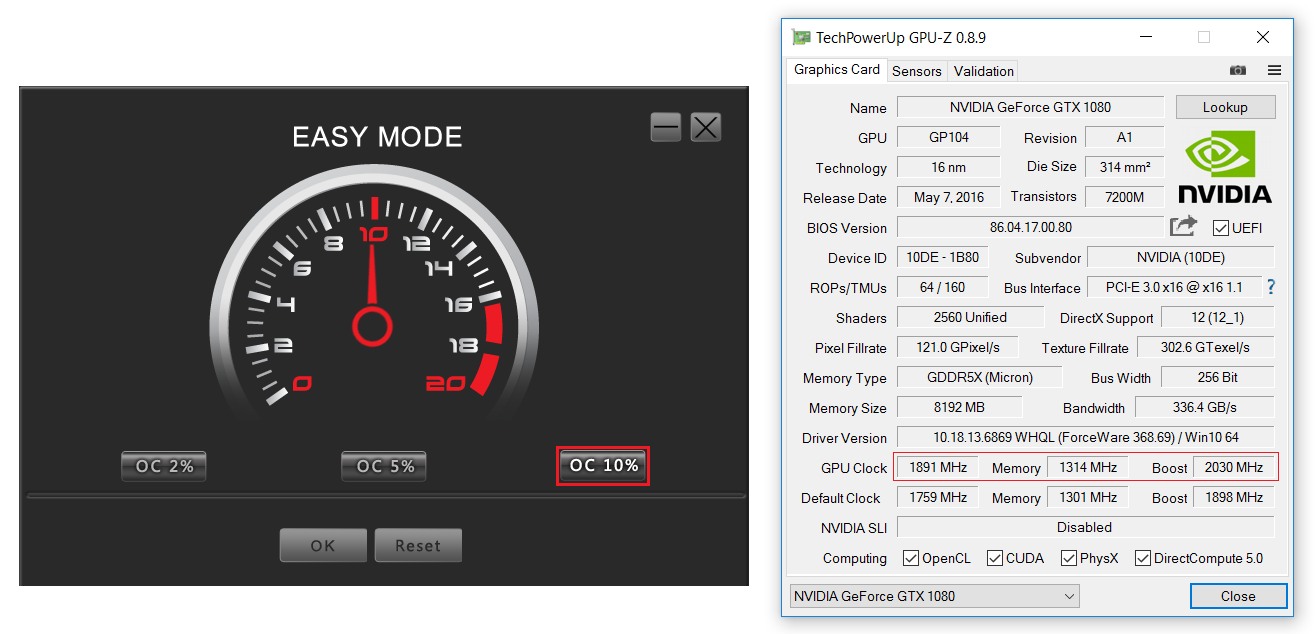This screenshot has height=634, width=1316.
Task: Click GPU Clock value 1891 MHz
Action: (937, 467)
